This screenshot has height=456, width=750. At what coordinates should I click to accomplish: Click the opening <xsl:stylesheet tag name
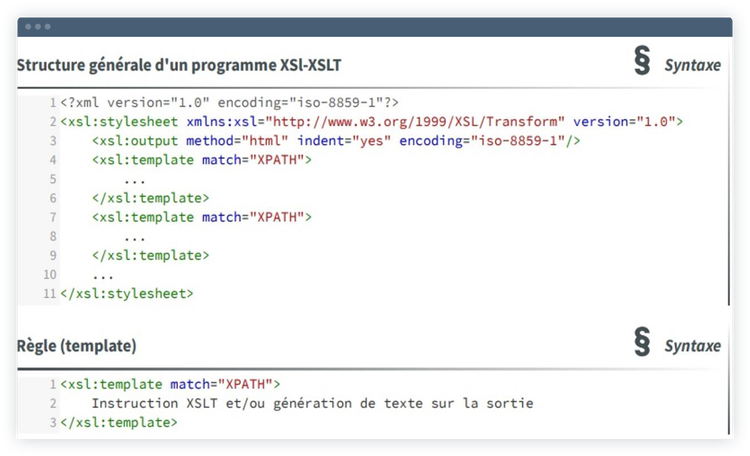tap(119, 122)
